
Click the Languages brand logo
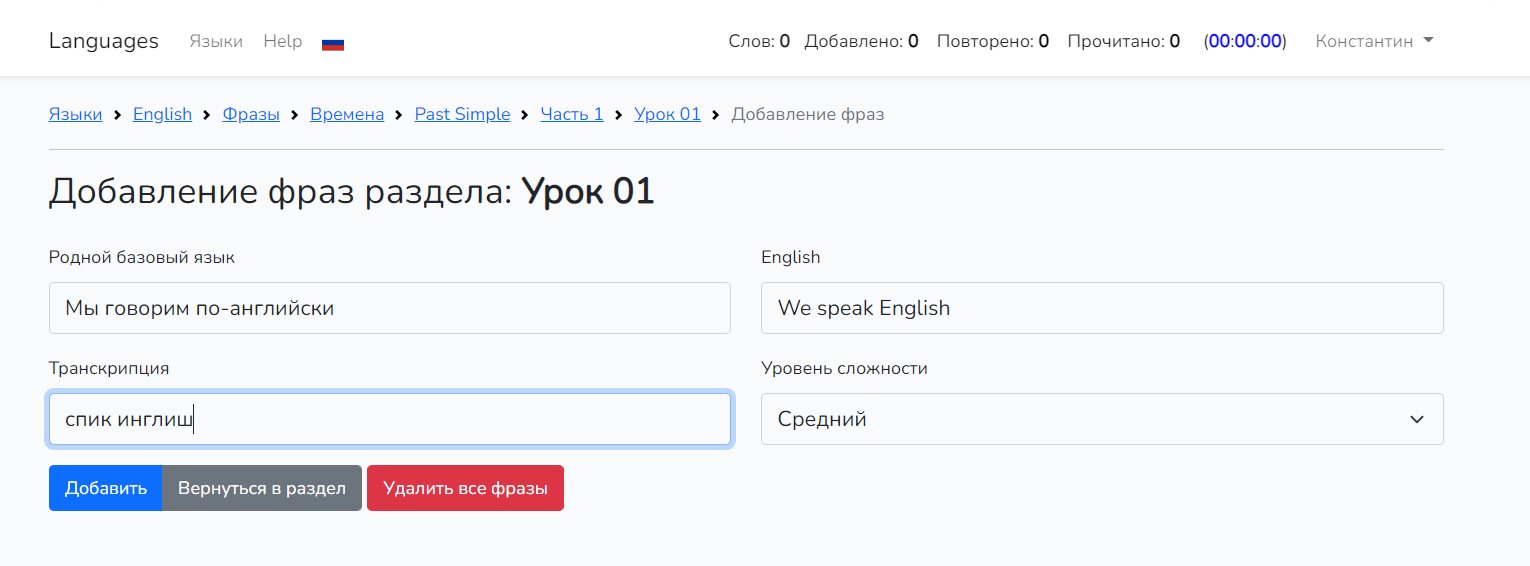coord(104,41)
